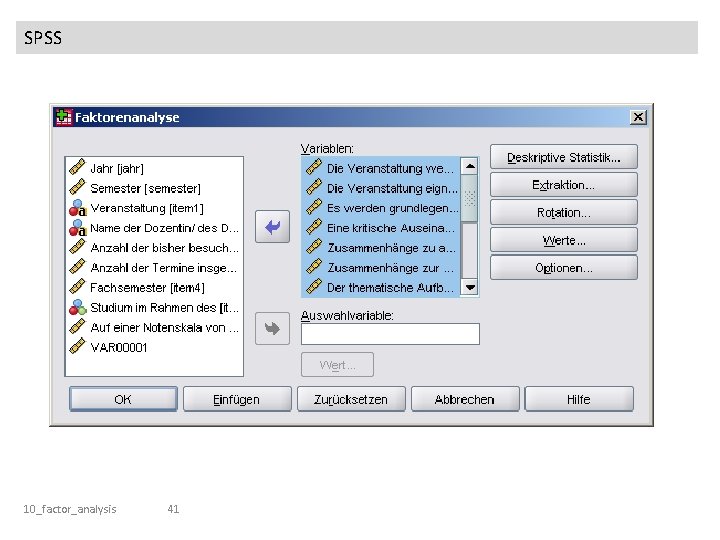Click the scale icon beside Jahr [jahr]
The width and height of the screenshot is (720, 540).
(77, 168)
